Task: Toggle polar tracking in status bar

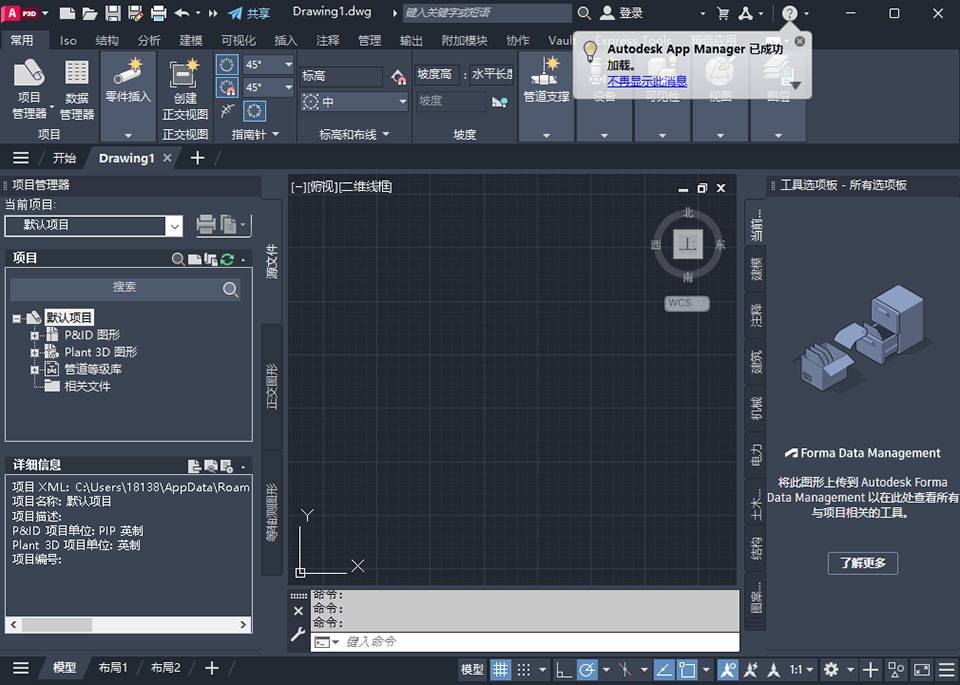Action: tap(587, 669)
